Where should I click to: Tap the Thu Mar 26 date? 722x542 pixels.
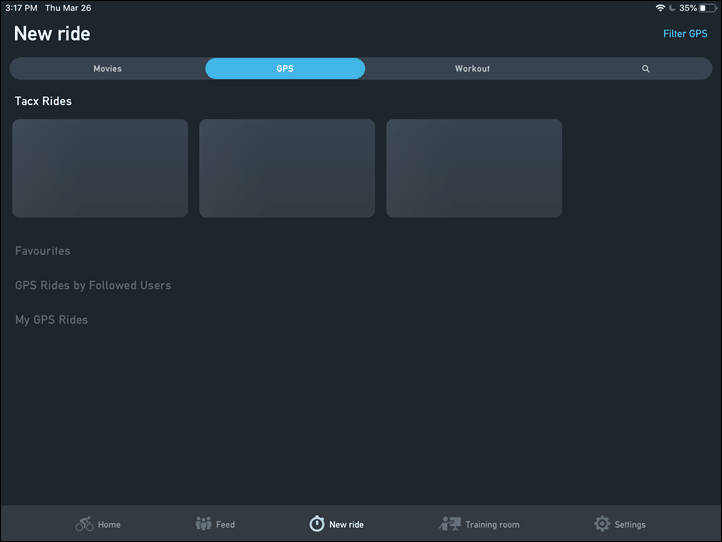click(x=68, y=8)
